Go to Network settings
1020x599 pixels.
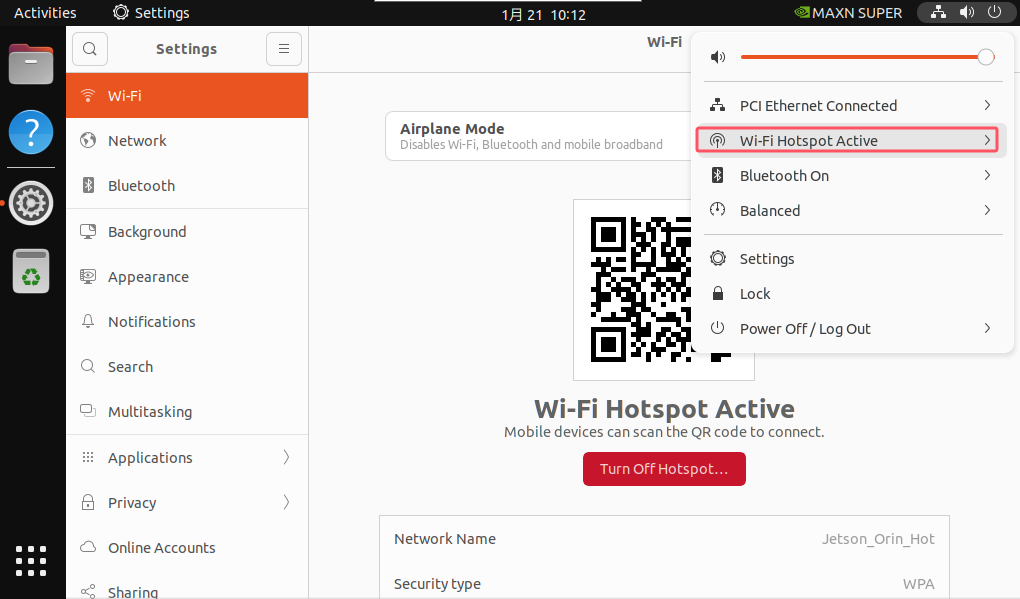coord(187,140)
